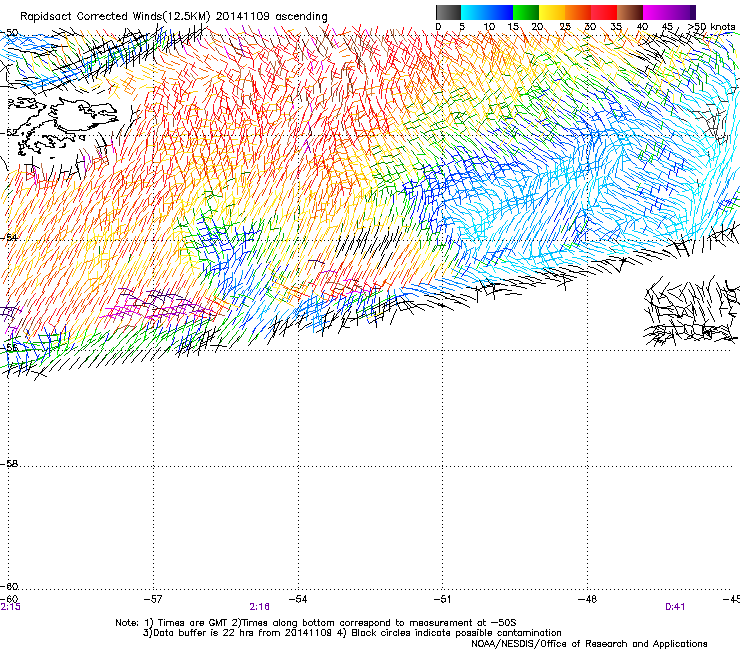The image size is (740, 650).
Task: Click the -48 longitude axis label
Action: pyautogui.click(x=587, y=599)
